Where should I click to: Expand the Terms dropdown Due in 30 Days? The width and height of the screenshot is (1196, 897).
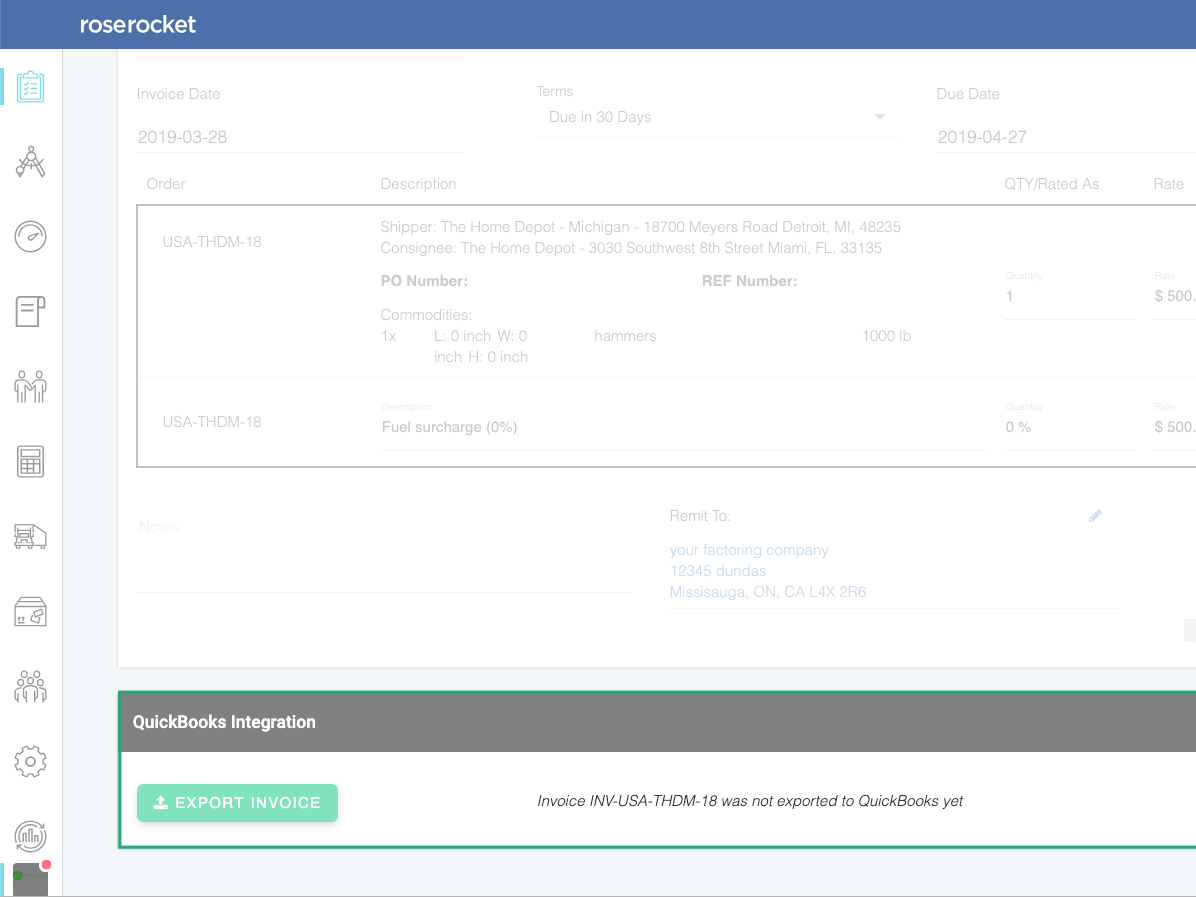717,117
